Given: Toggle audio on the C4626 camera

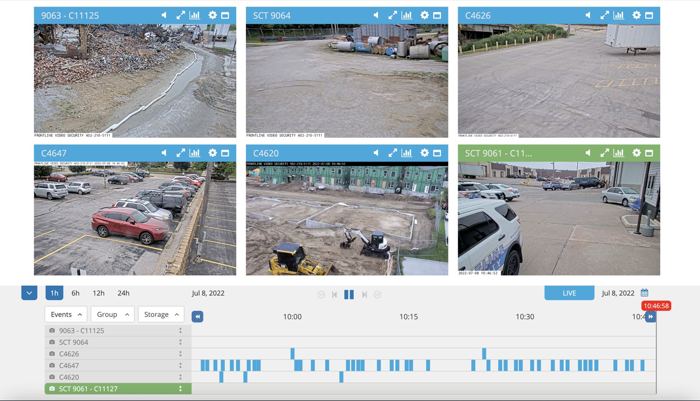Looking at the screenshot, I should (588, 15).
